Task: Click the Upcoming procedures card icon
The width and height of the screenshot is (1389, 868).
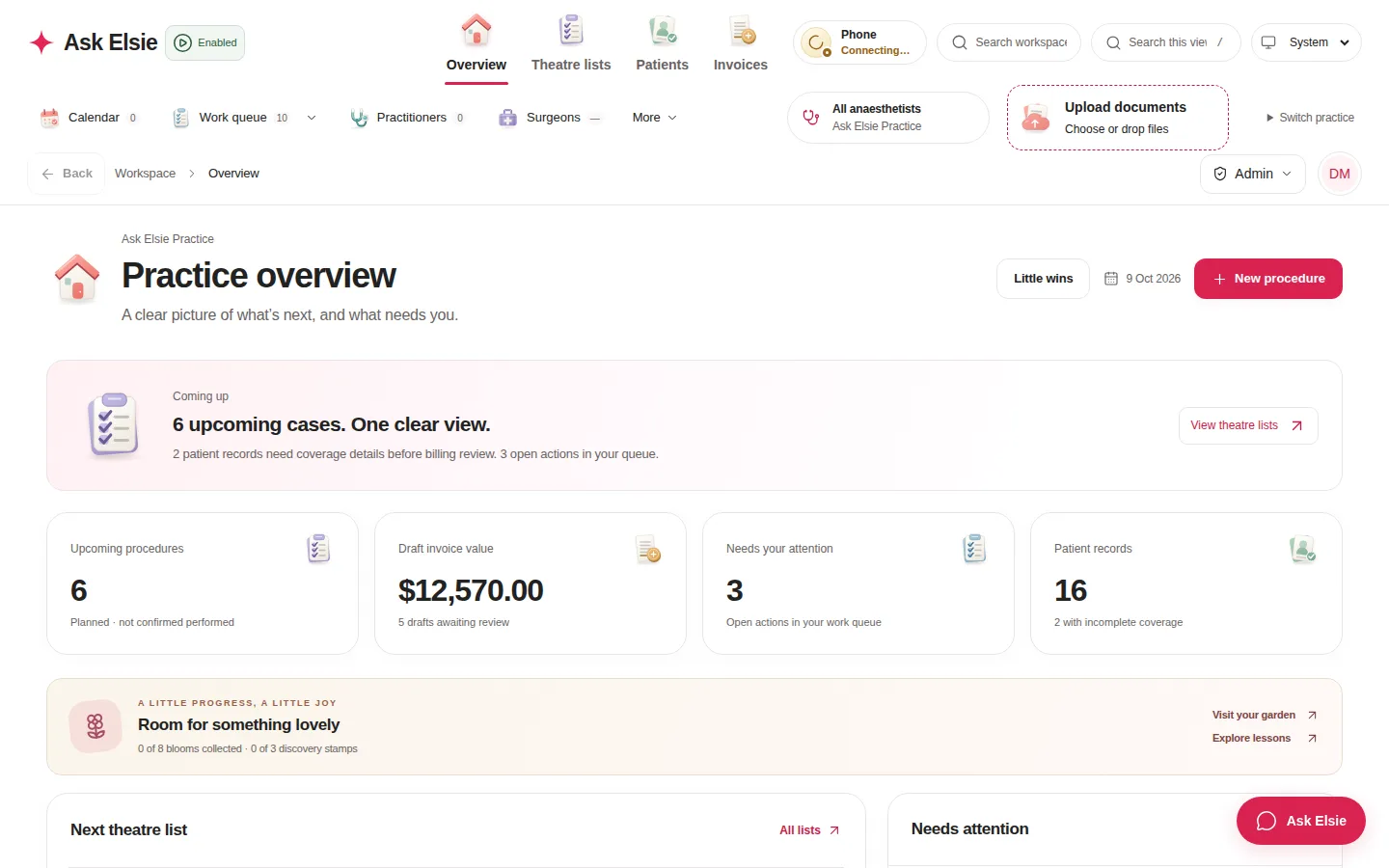Action: [x=318, y=549]
